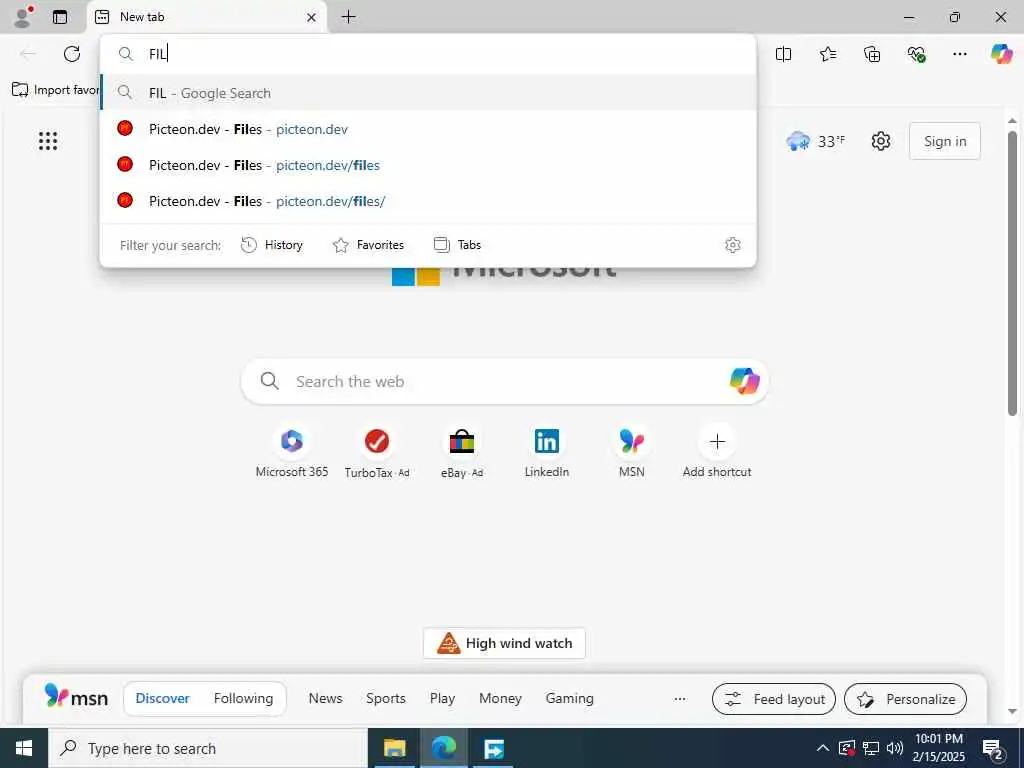The height and width of the screenshot is (768, 1024).
Task: Select FIL - Google Search suggestion
Action: tap(428, 93)
